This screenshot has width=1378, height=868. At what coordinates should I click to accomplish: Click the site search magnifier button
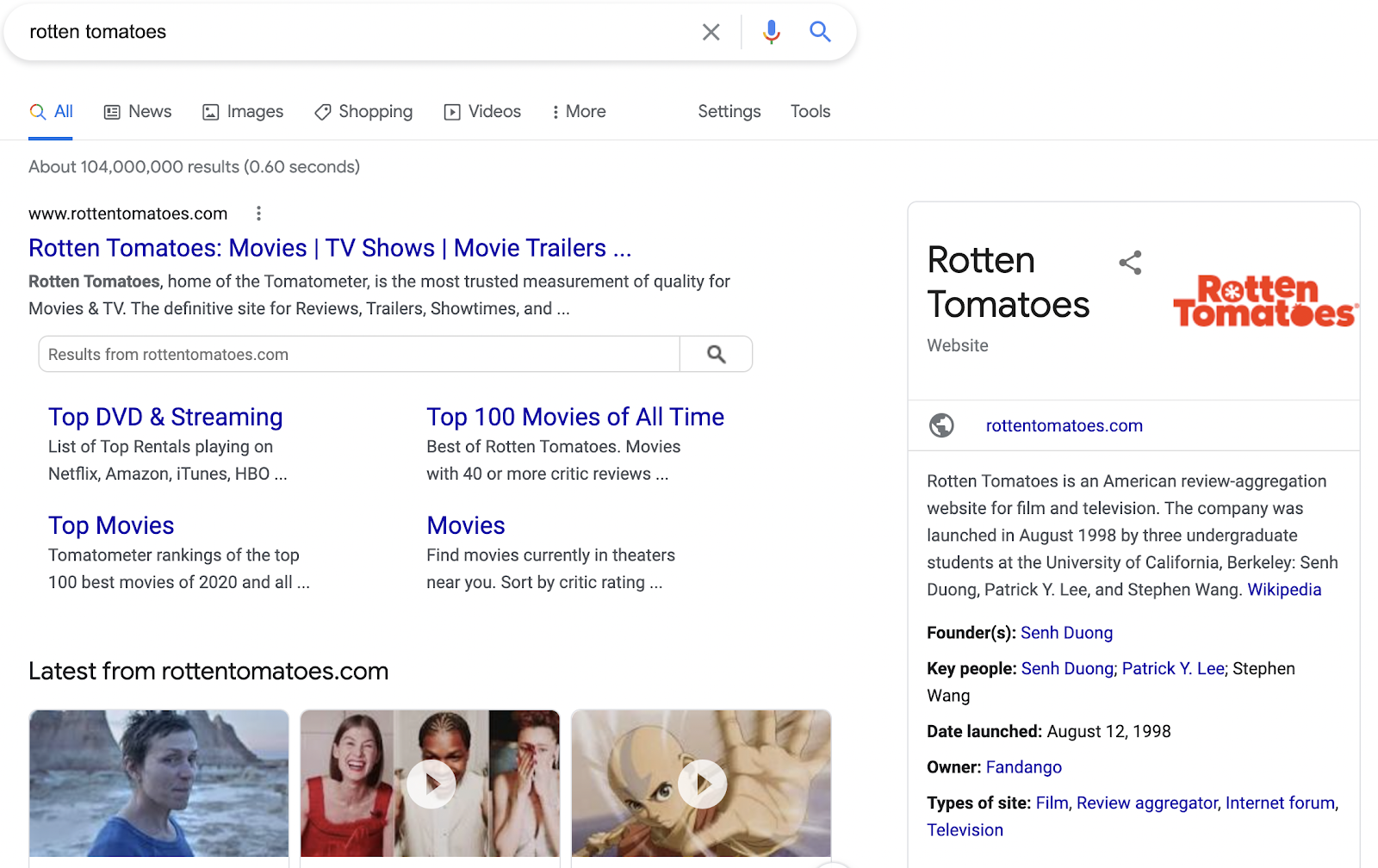716,354
